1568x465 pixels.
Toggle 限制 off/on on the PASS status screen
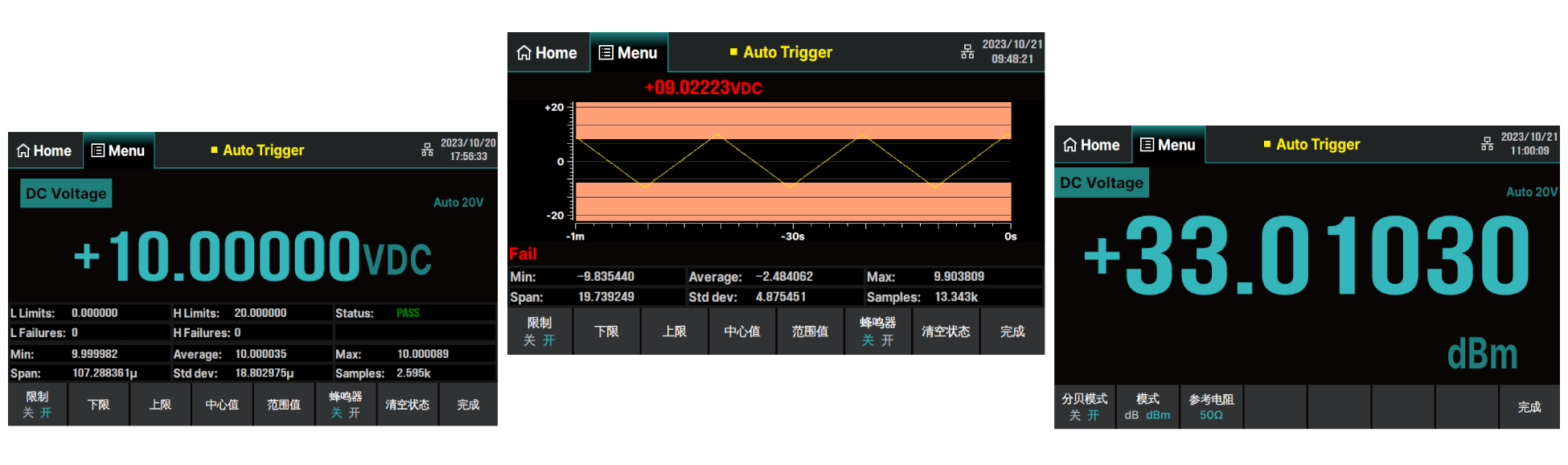37,405
